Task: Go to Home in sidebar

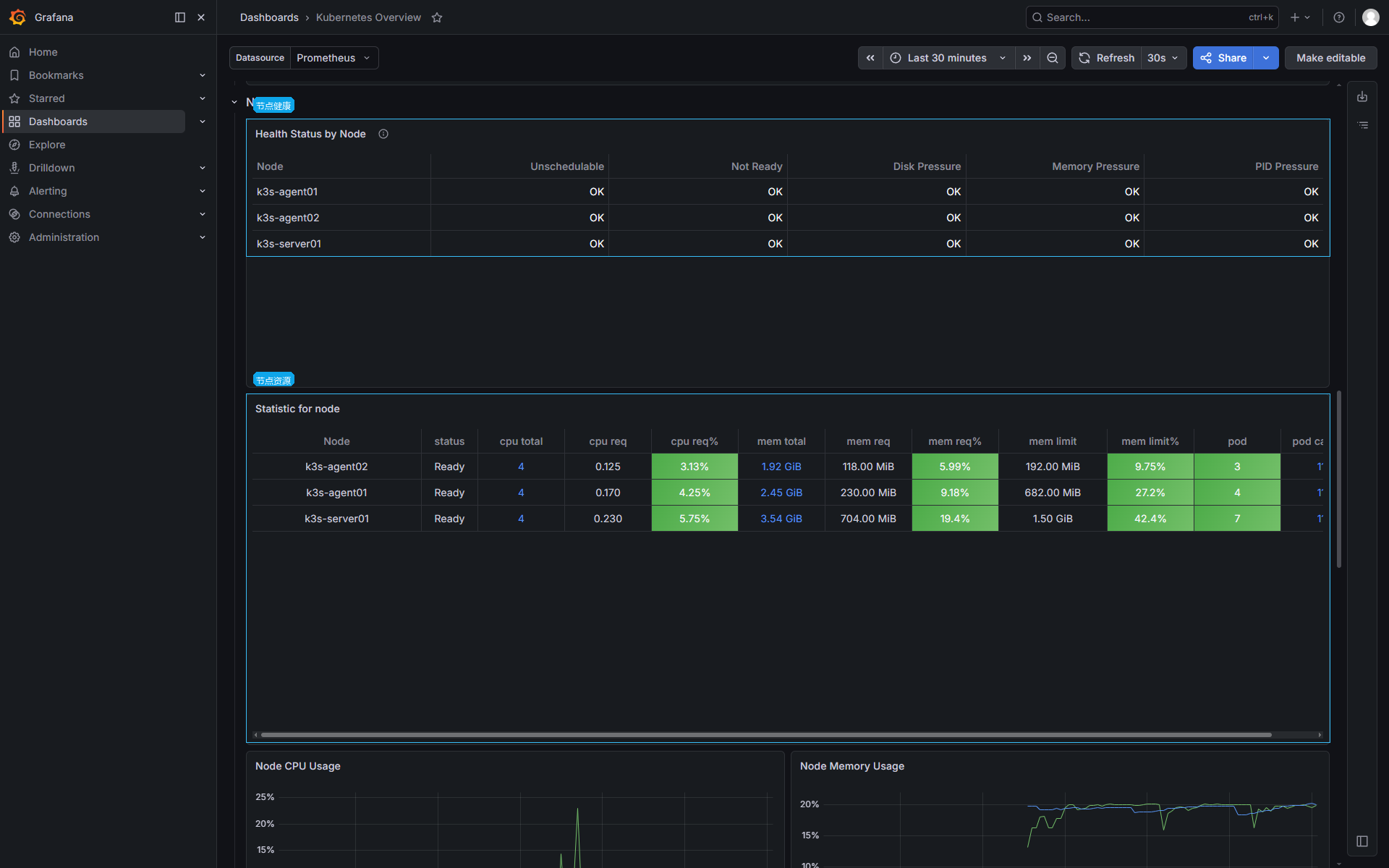Action: pos(43,52)
